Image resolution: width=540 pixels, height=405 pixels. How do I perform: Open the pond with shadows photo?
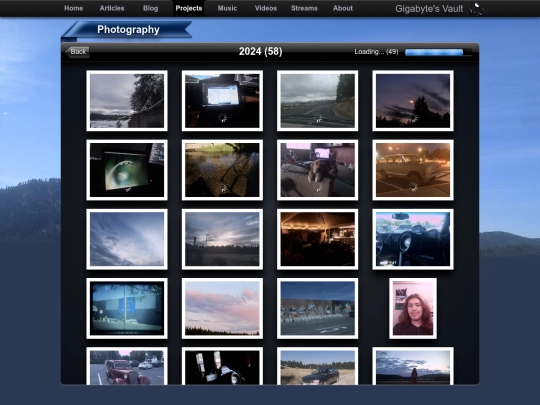(222, 170)
